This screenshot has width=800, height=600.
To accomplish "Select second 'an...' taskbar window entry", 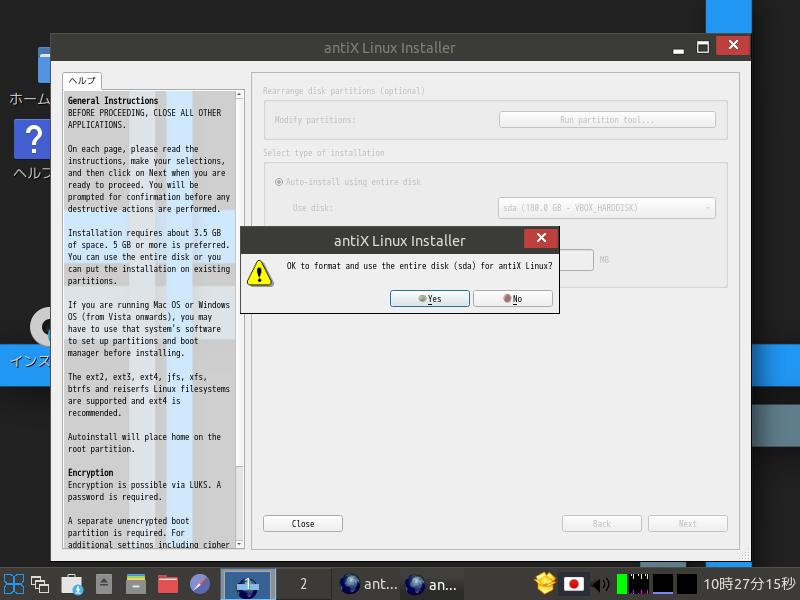I will coord(432,584).
